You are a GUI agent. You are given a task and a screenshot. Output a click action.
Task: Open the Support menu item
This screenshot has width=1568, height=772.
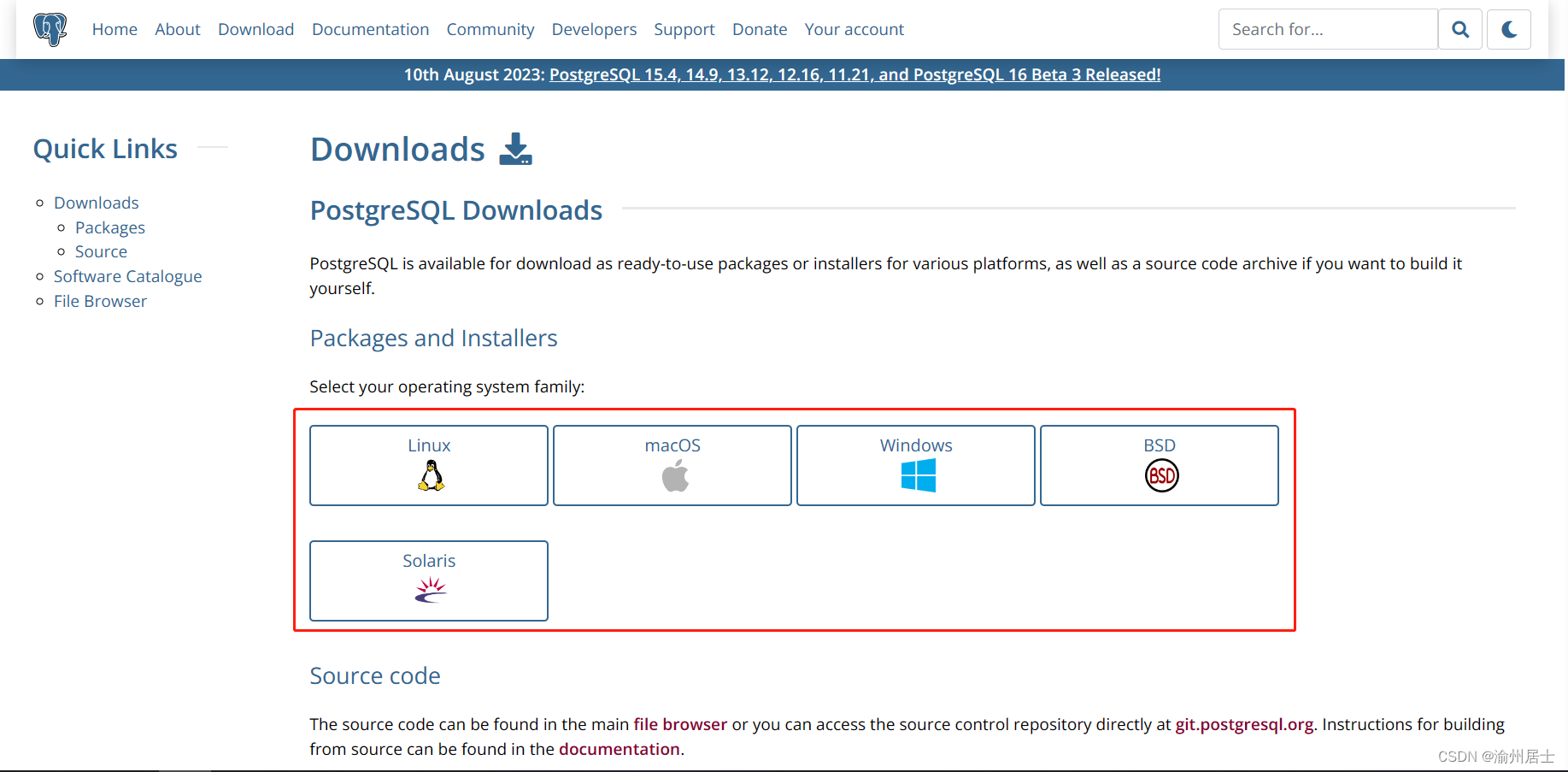[684, 29]
